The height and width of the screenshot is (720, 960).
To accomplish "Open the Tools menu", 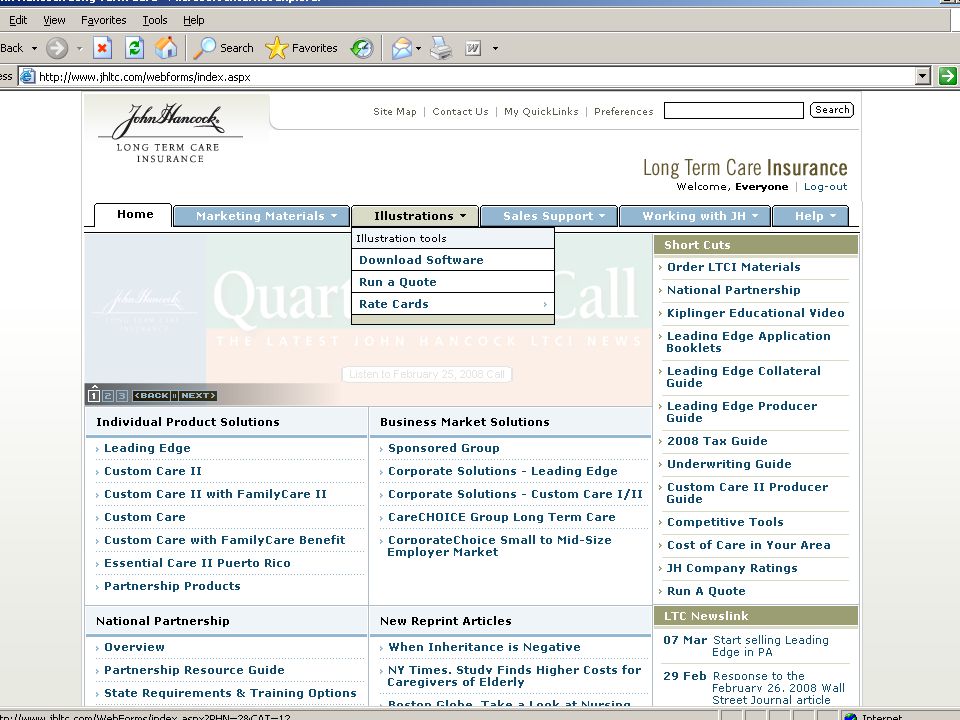I will click(x=155, y=20).
